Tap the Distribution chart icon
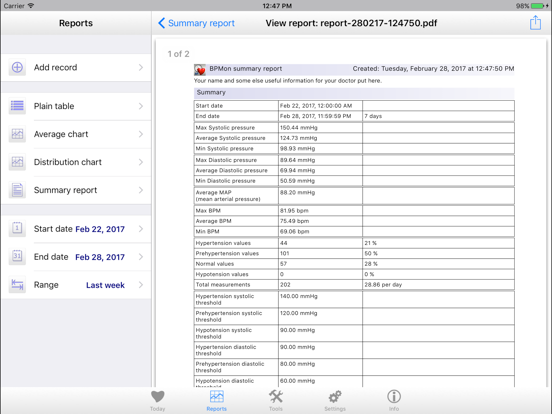This screenshot has height=414, width=552. pos(17,162)
